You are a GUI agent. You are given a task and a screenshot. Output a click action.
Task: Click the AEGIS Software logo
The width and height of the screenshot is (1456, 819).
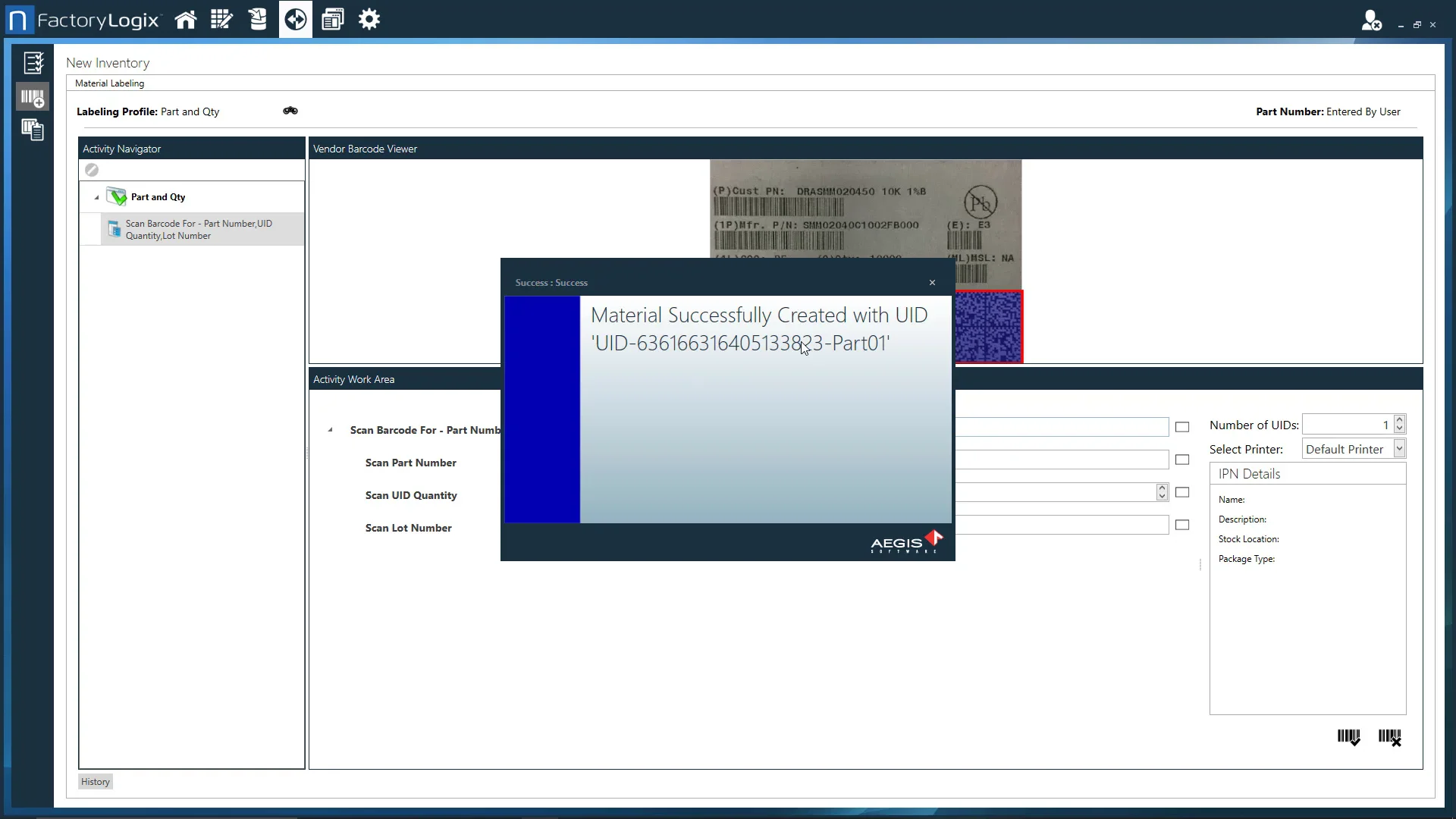tap(906, 541)
